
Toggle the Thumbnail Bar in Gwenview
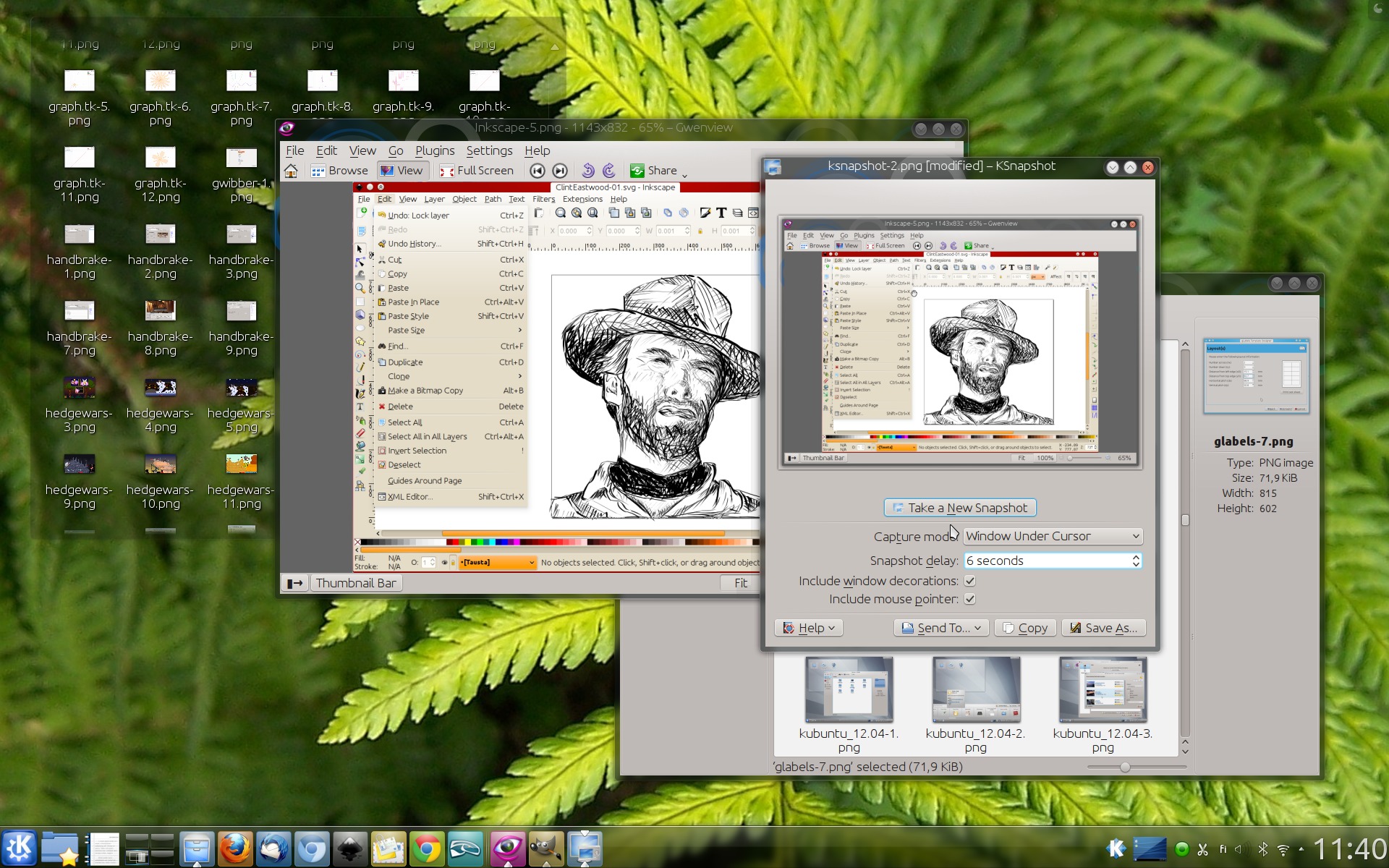(356, 583)
